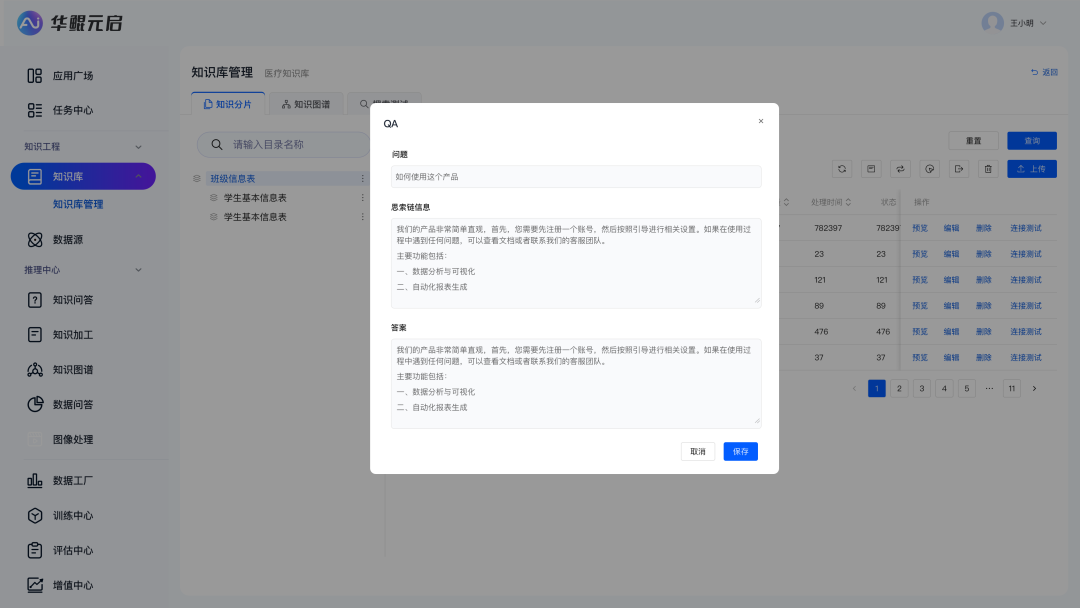Switch to the 知识图谱 tab
This screenshot has width=1080, height=608.
(x=305, y=102)
